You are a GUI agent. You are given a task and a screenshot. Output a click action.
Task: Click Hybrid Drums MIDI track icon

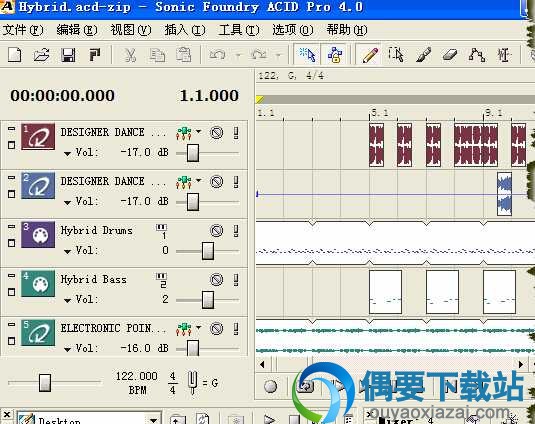[38, 235]
